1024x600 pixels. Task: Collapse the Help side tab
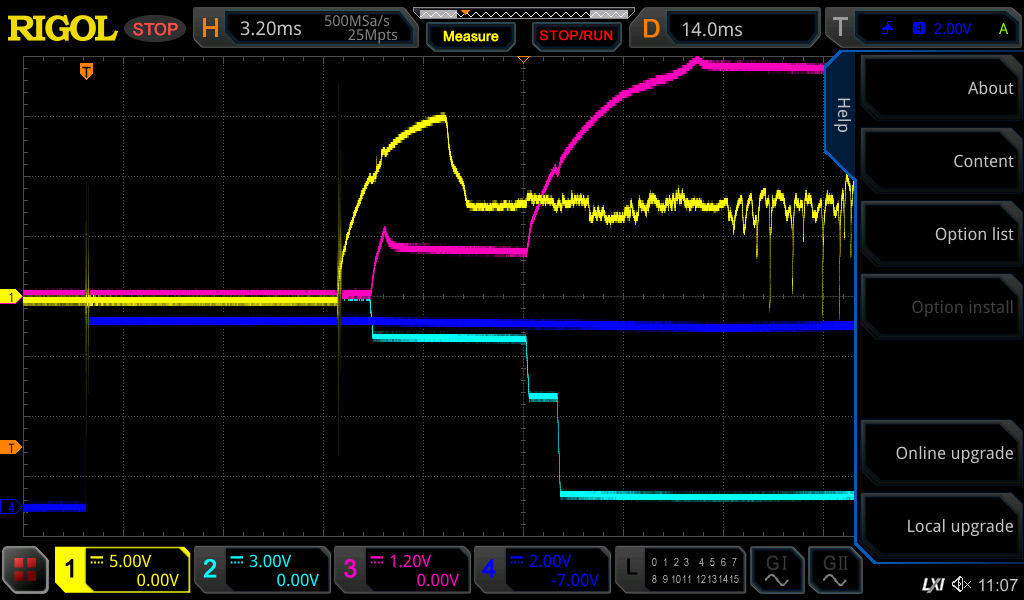(x=842, y=113)
